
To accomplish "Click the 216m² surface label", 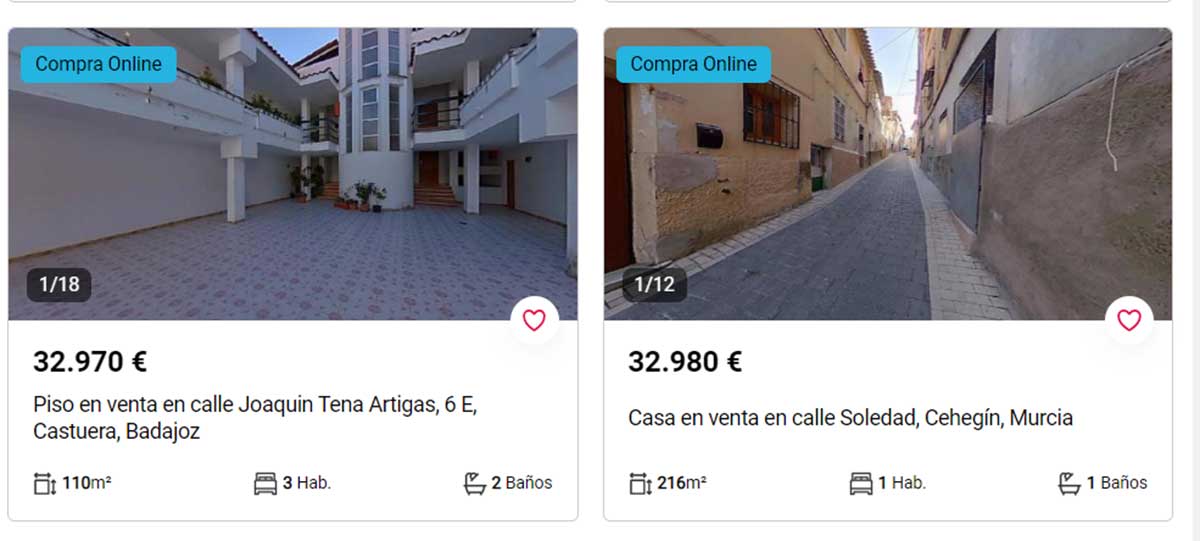I will [682, 483].
